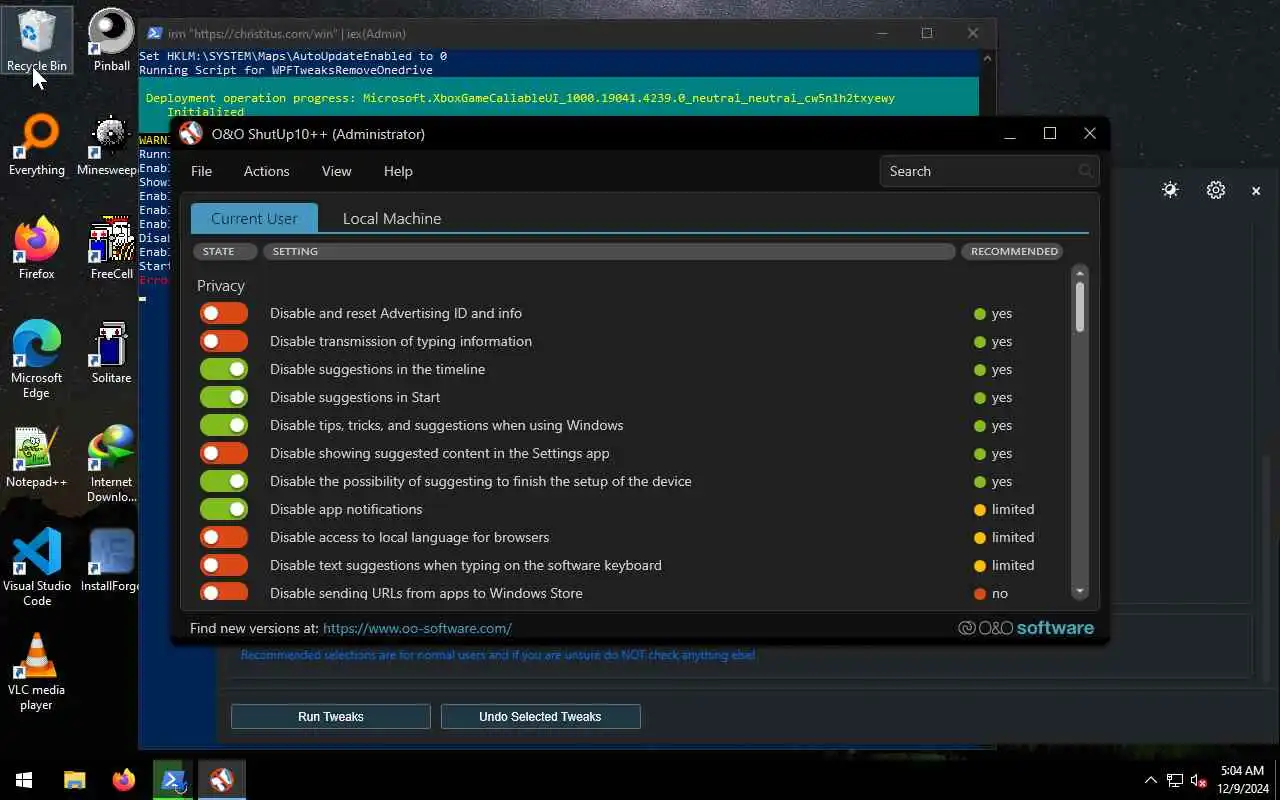Sort by the STATE column header
This screenshot has height=800, width=1280.
coord(225,251)
